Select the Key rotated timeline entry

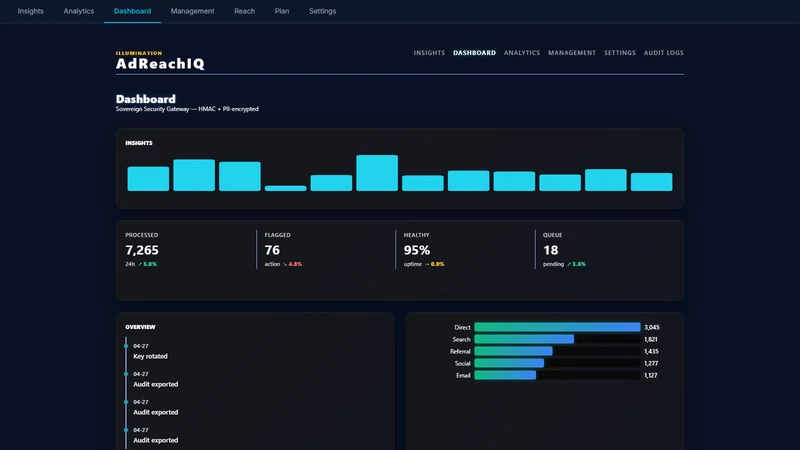coord(150,351)
